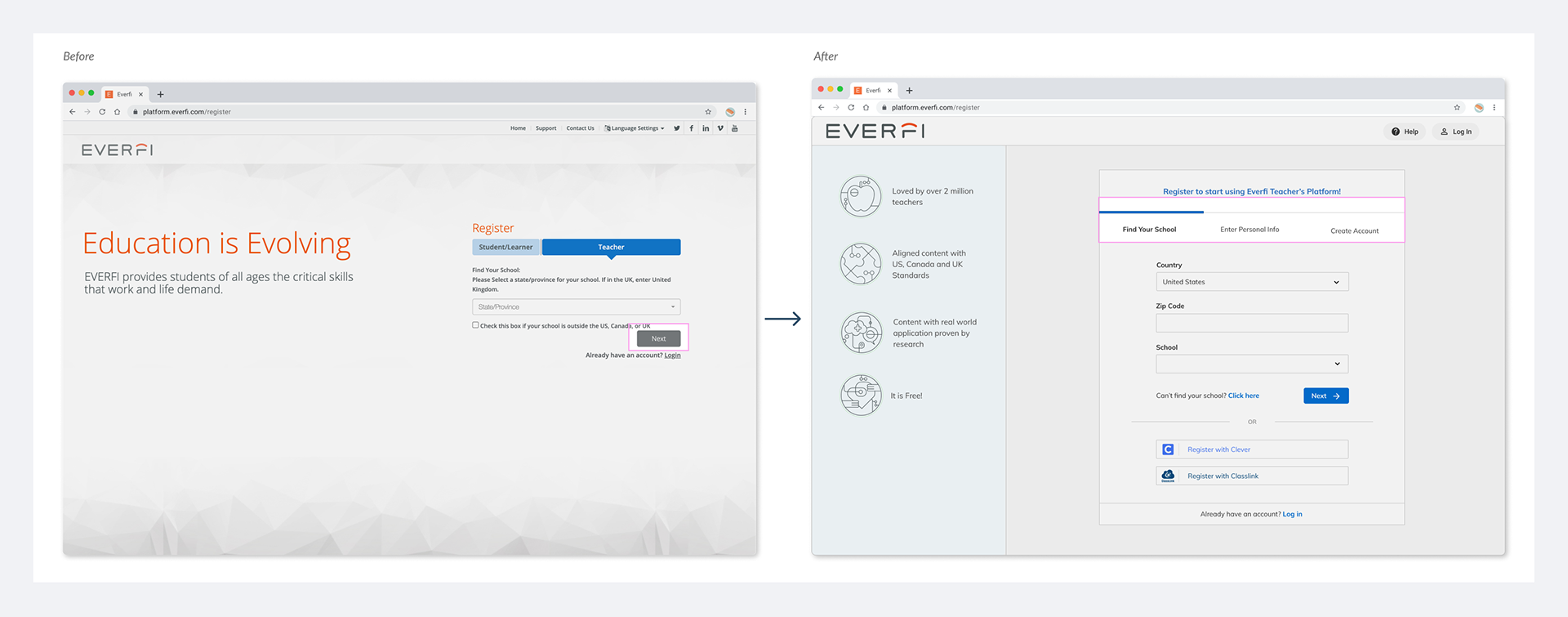This screenshot has width=1568, height=617.
Task: Click EVERFI logo in Before window
Action: [118, 150]
